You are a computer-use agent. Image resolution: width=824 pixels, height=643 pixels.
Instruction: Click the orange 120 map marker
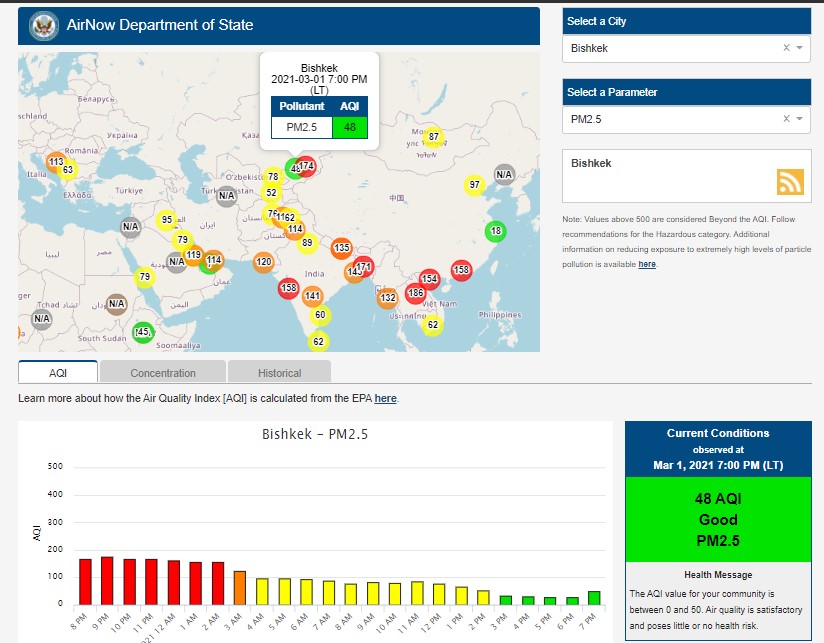tap(264, 263)
